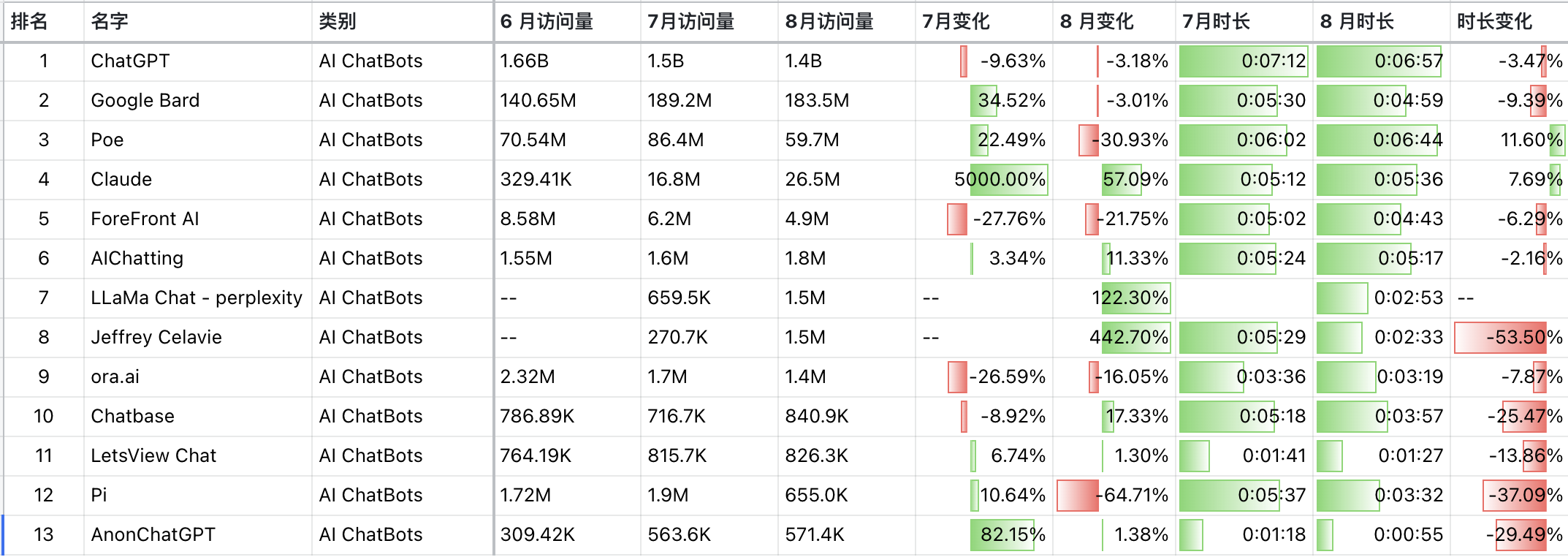Select the 7月时长 column header
Image resolution: width=1568 pixels, height=557 pixels.
click(1244, 21)
